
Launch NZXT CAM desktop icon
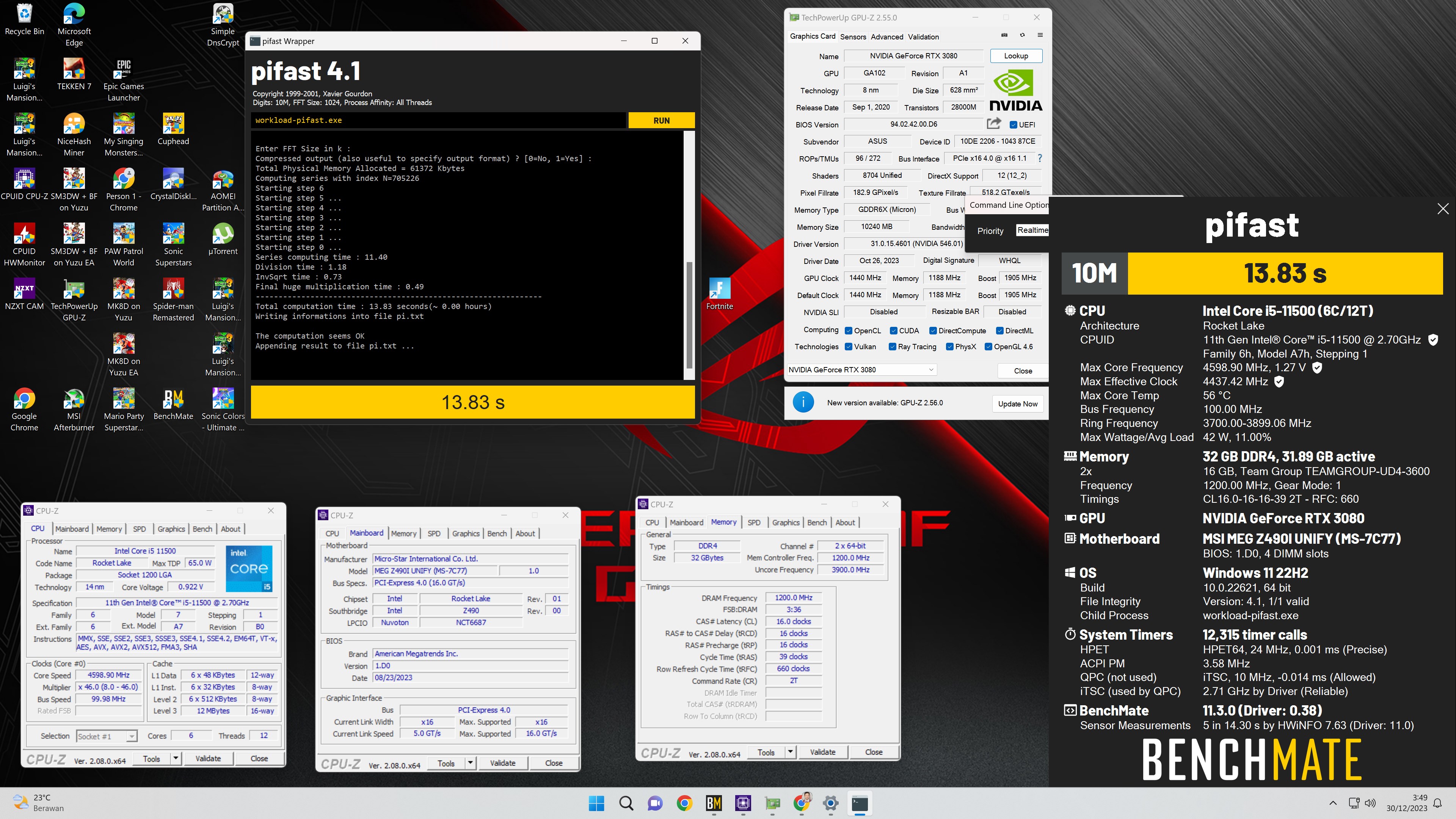click(x=24, y=295)
